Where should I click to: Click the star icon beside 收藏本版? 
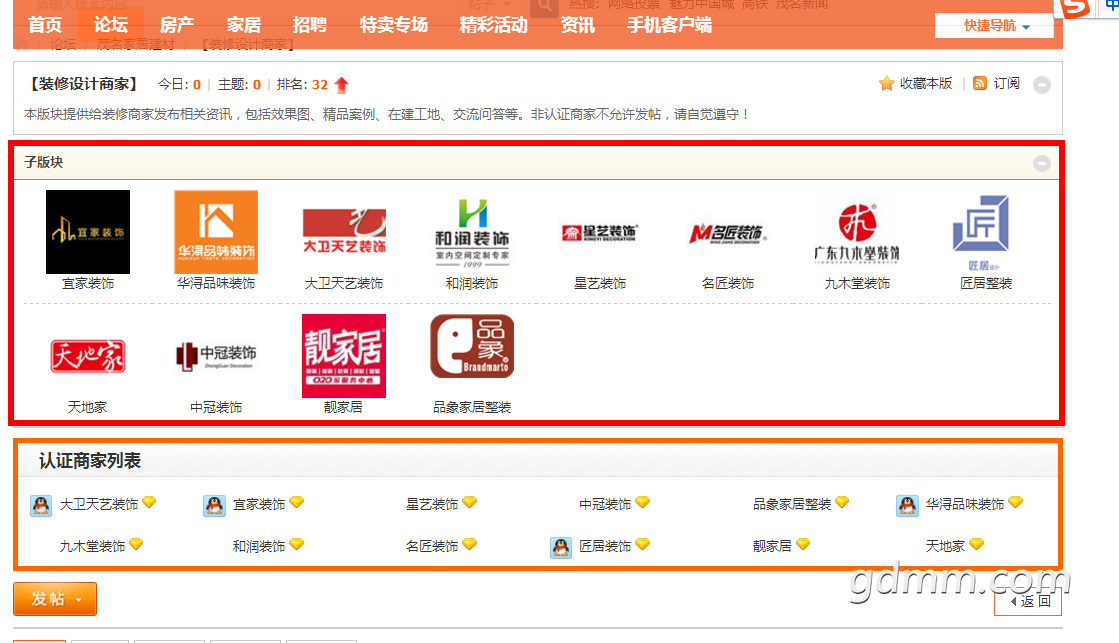tap(886, 83)
